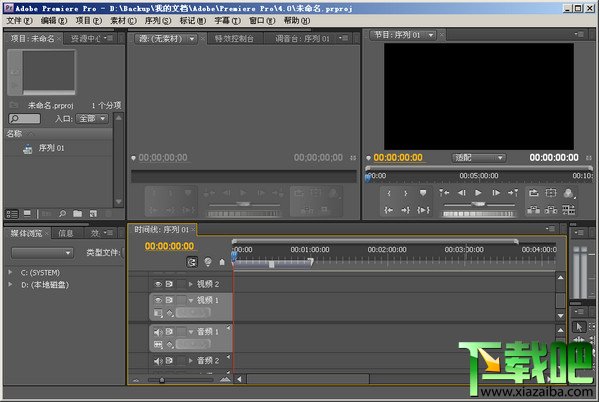Toggle Snap in the timeline panel

point(192,262)
